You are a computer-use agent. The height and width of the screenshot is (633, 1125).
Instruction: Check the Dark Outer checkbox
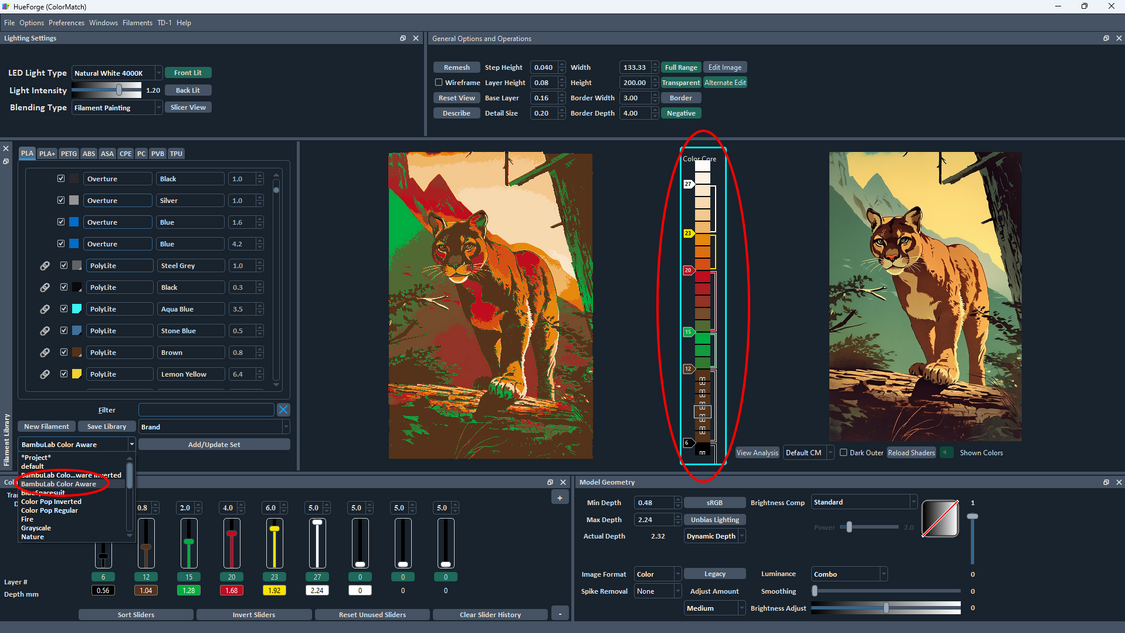tap(845, 452)
